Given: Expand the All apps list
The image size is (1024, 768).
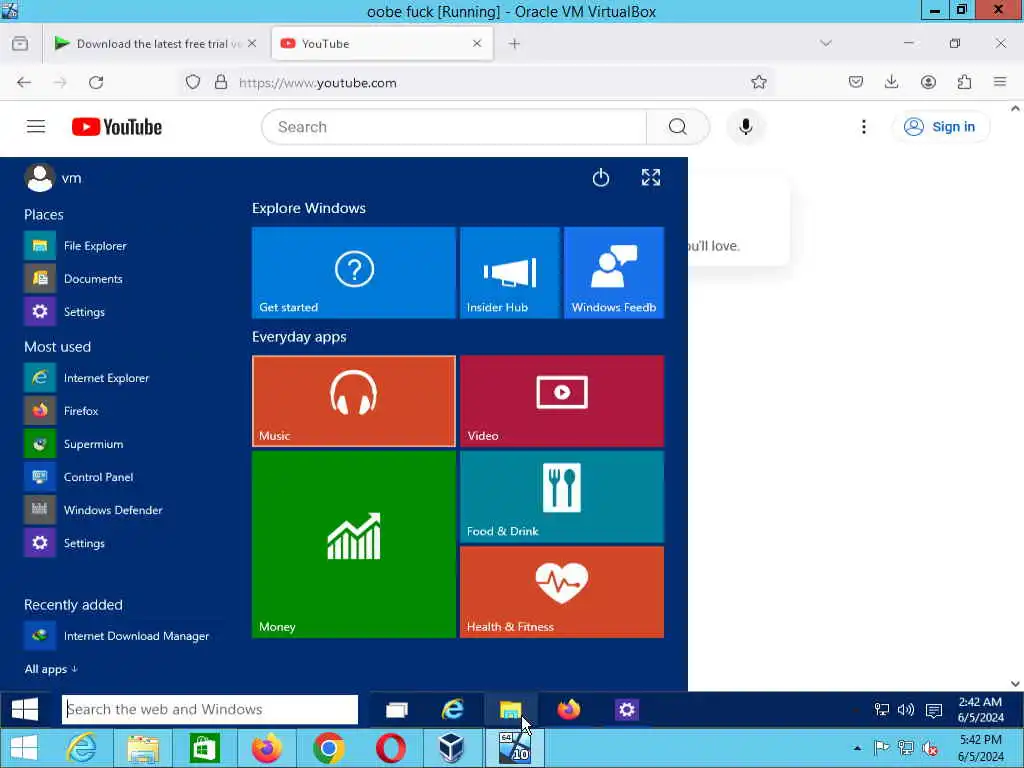Looking at the screenshot, I should [x=51, y=669].
